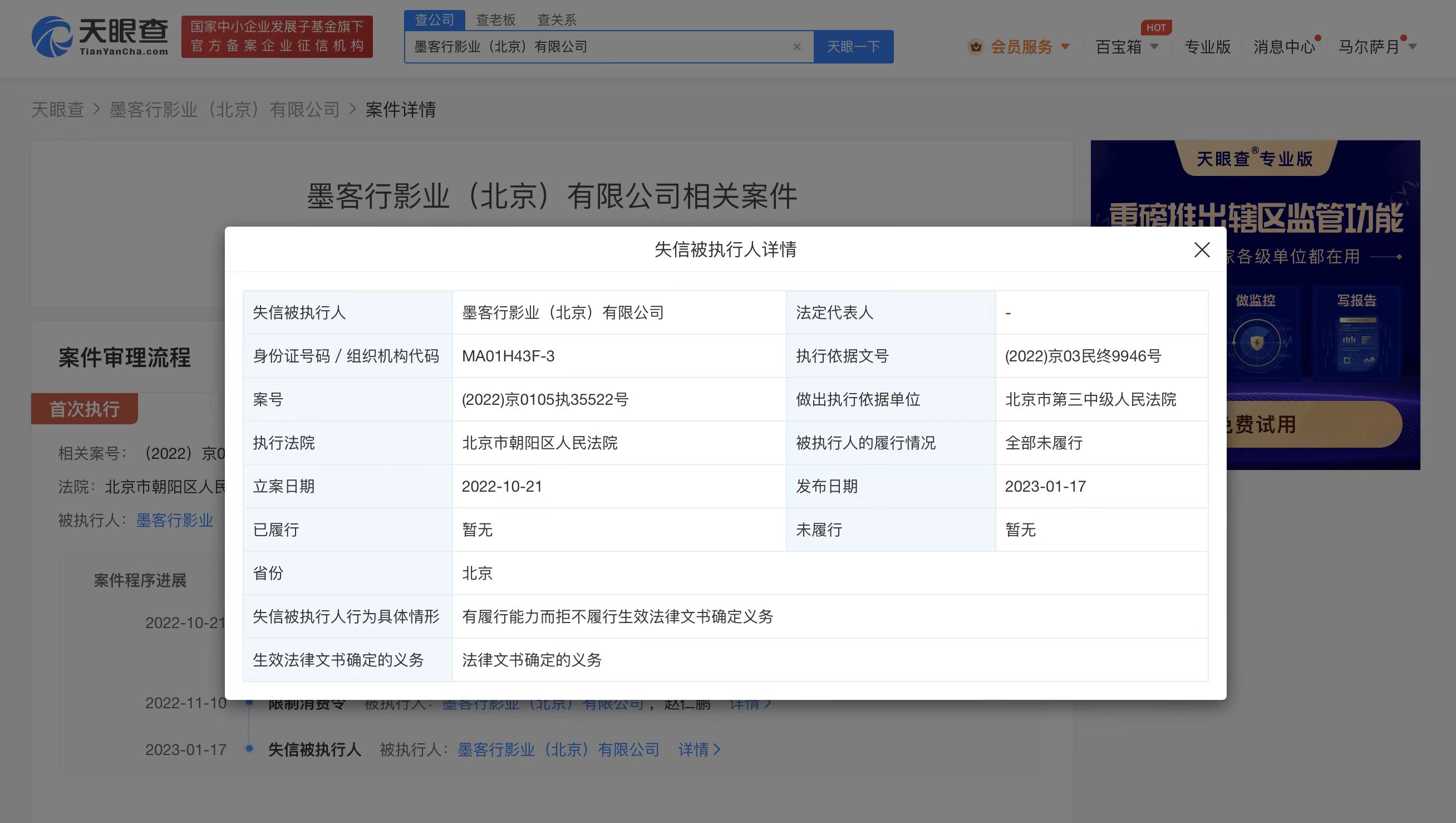The image size is (1456, 823).
Task: Click the 发布日期 value 2023-01-17 in dialog
Action: pyautogui.click(x=1046, y=487)
